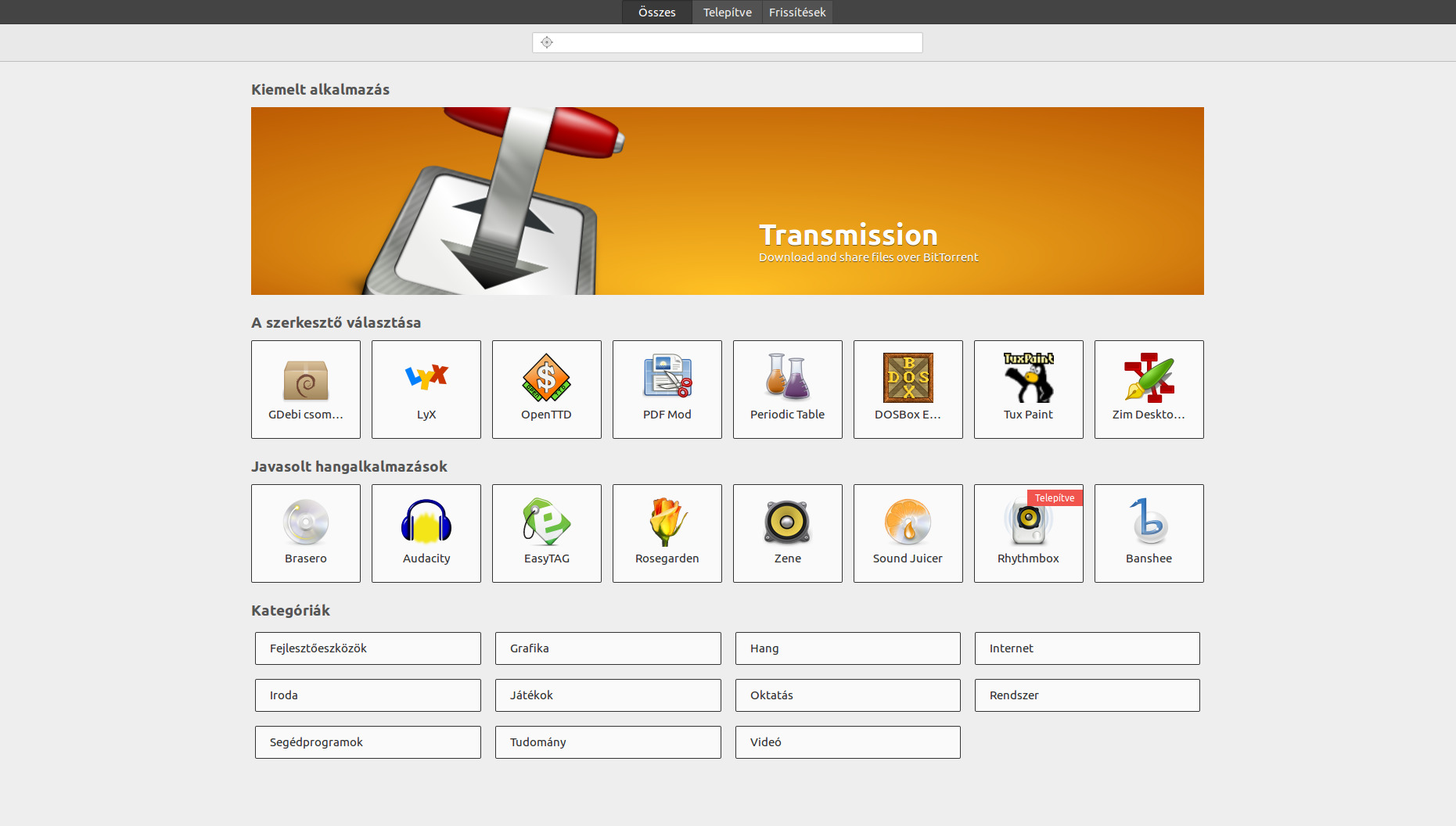Image resolution: width=1456 pixels, height=826 pixels.
Task: Open the Sound Juicer orange icon
Action: click(x=908, y=522)
